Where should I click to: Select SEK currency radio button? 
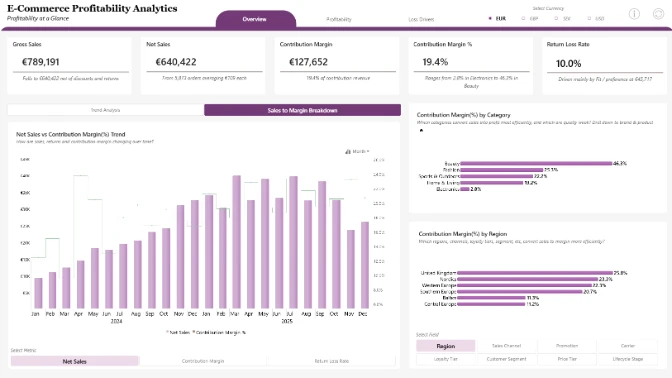tap(556, 18)
